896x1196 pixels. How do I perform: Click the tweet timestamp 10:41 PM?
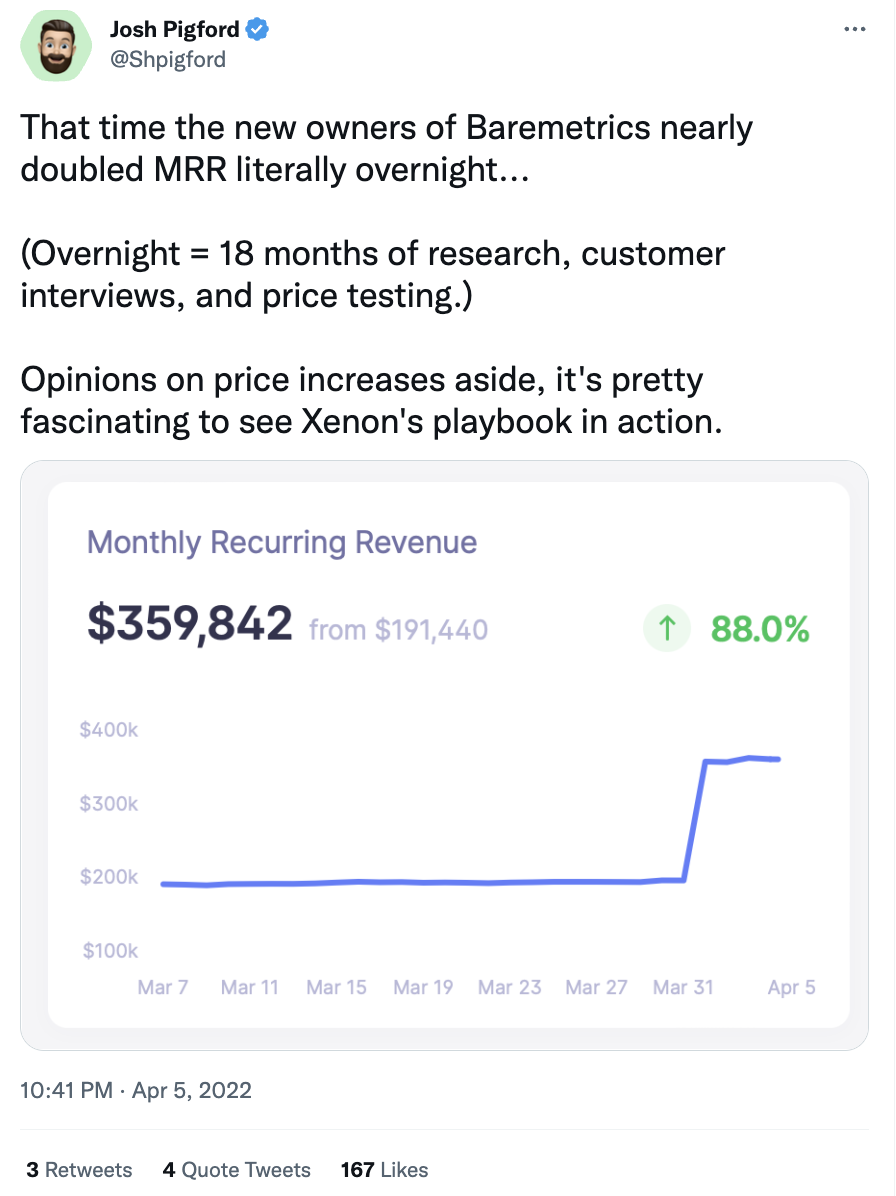pyautogui.click(x=66, y=1089)
